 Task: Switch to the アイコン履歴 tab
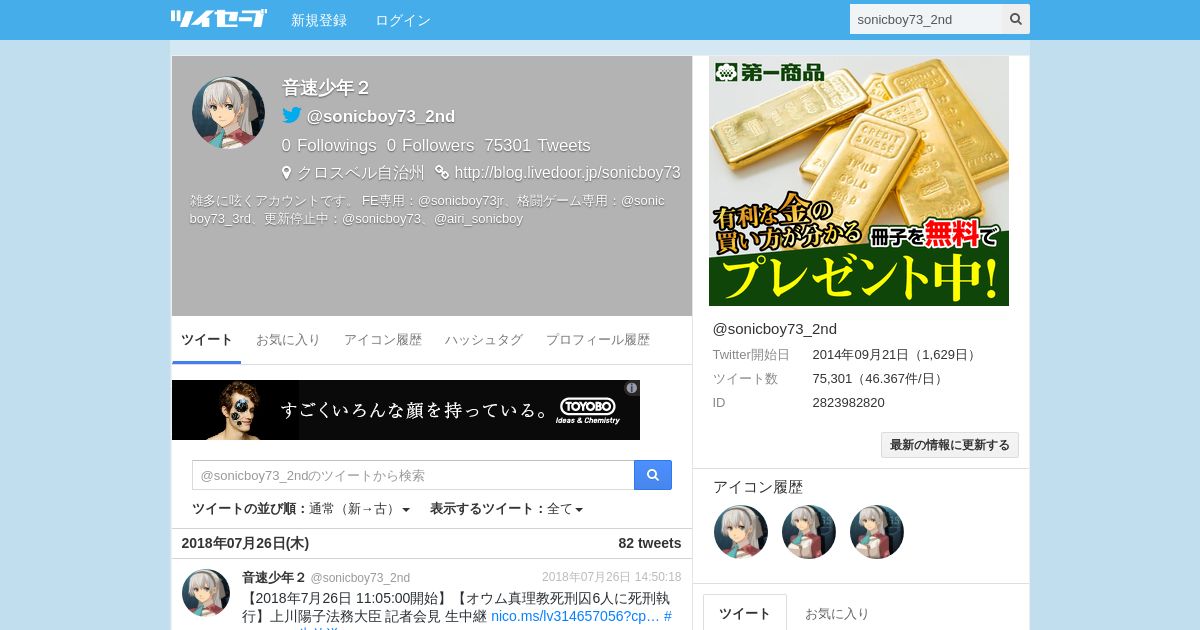coord(383,340)
